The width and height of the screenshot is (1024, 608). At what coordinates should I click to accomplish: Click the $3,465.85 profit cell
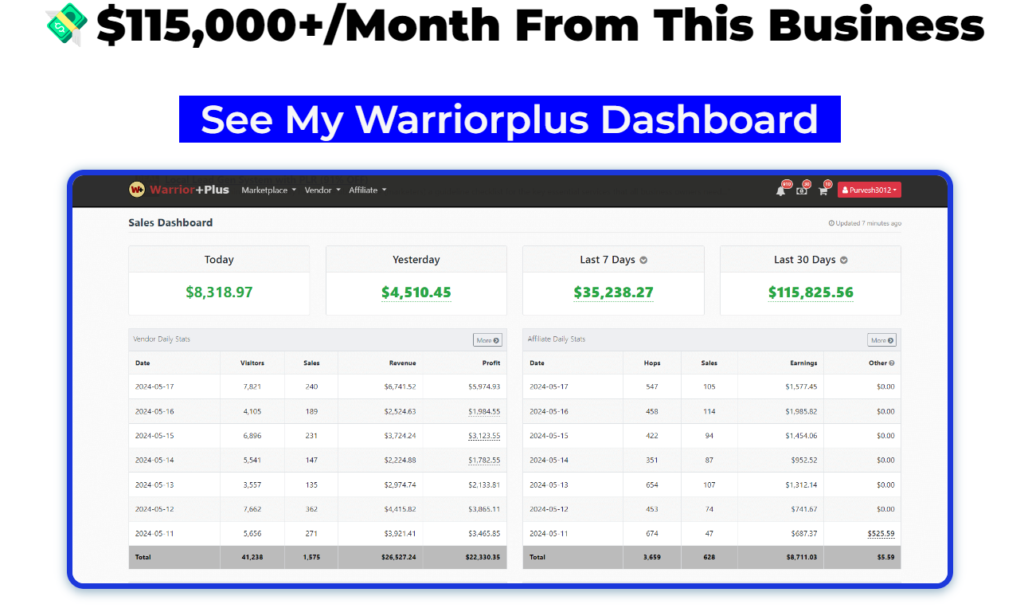tap(484, 534)
